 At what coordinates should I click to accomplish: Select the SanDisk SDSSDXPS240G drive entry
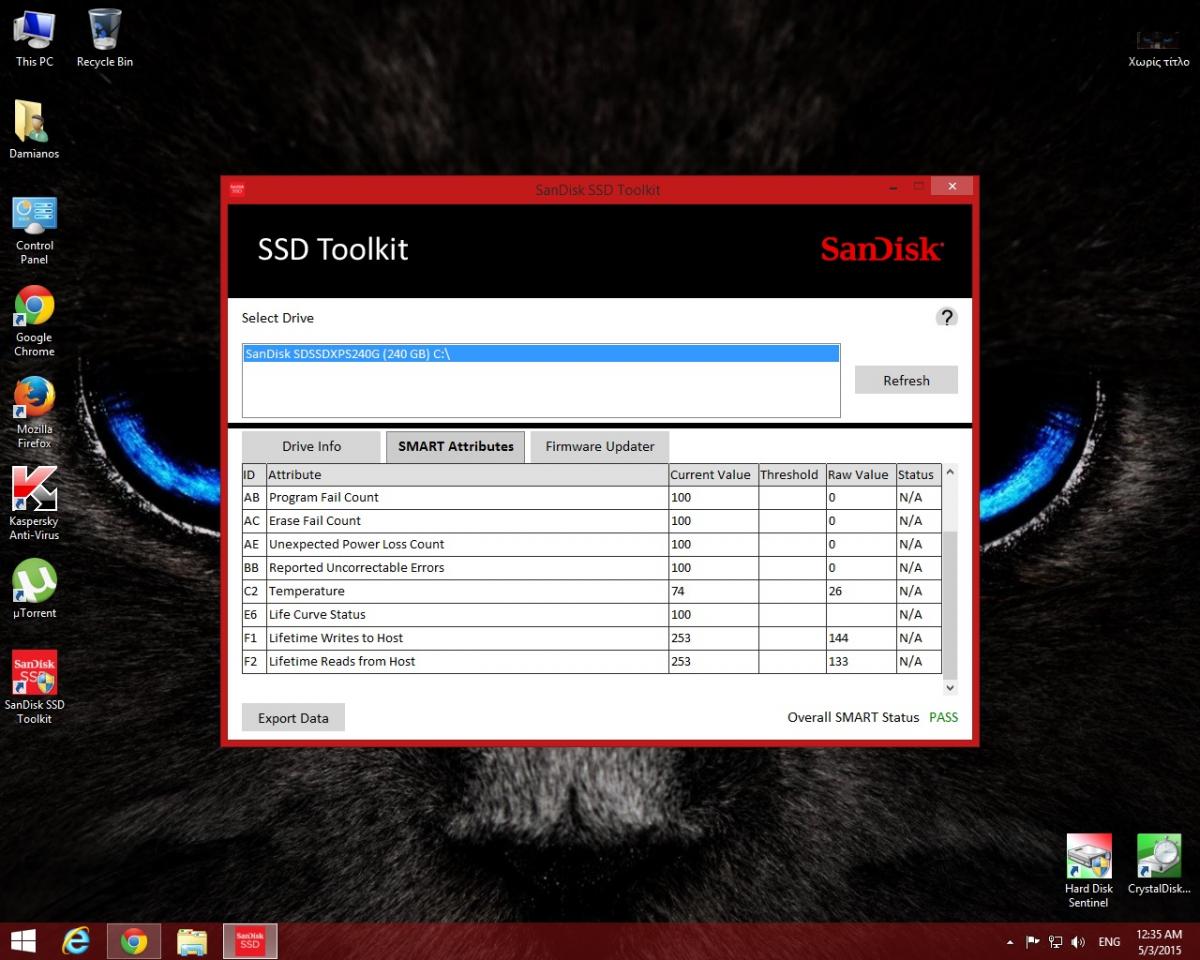tap(541, 354)
